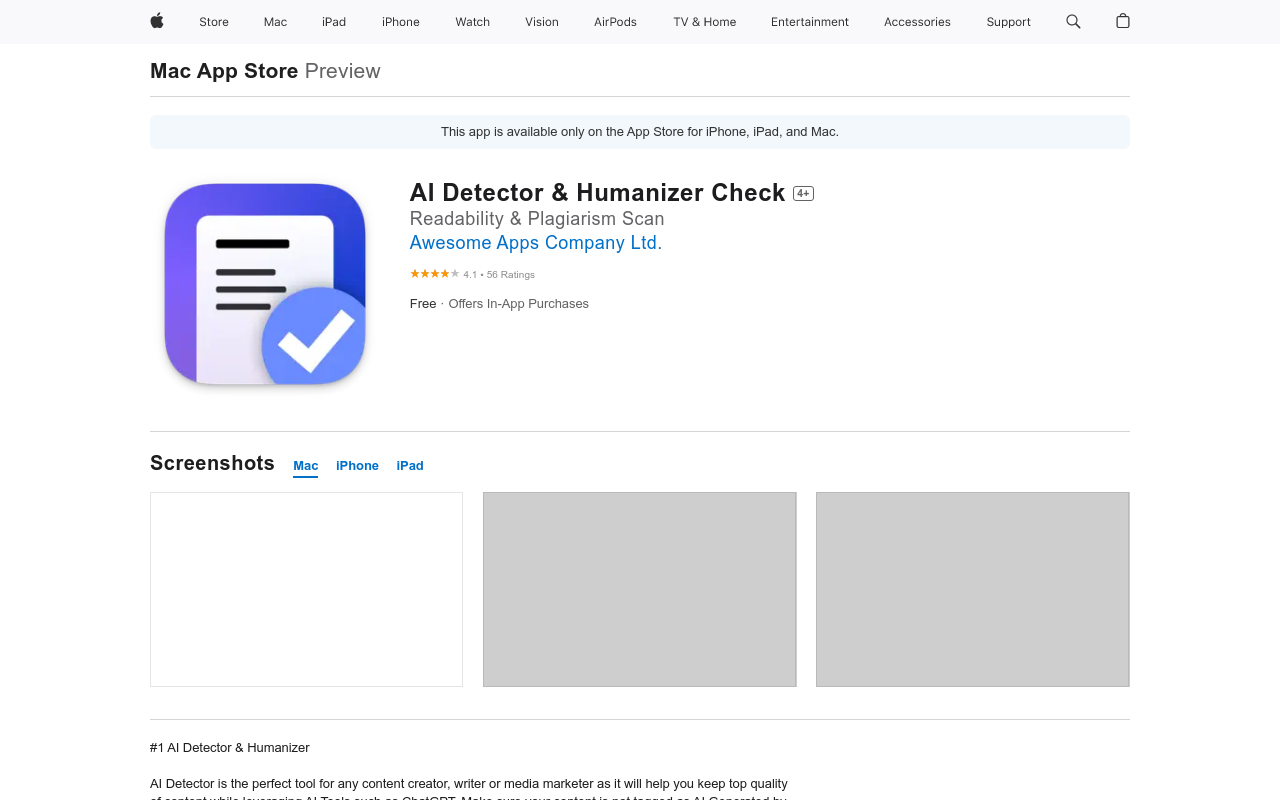
Task: Click the 'Preview' heading text
Action: tap(343, 71)
